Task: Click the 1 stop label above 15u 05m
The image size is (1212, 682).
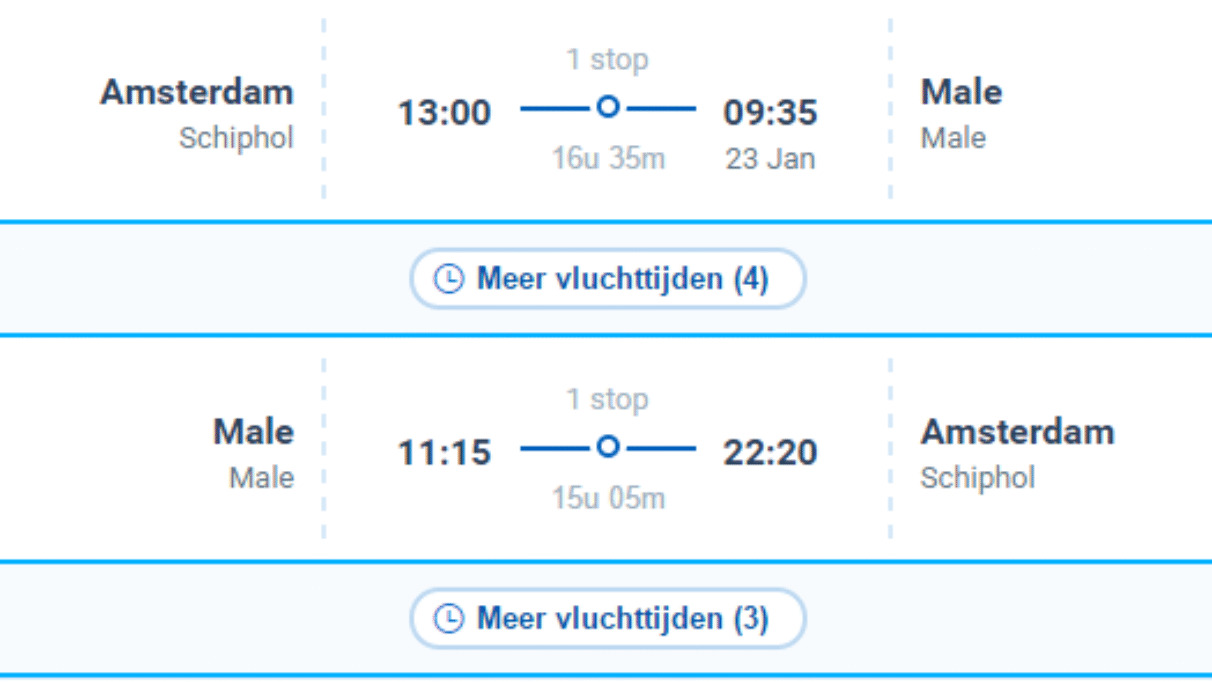Action: [607, 400]
